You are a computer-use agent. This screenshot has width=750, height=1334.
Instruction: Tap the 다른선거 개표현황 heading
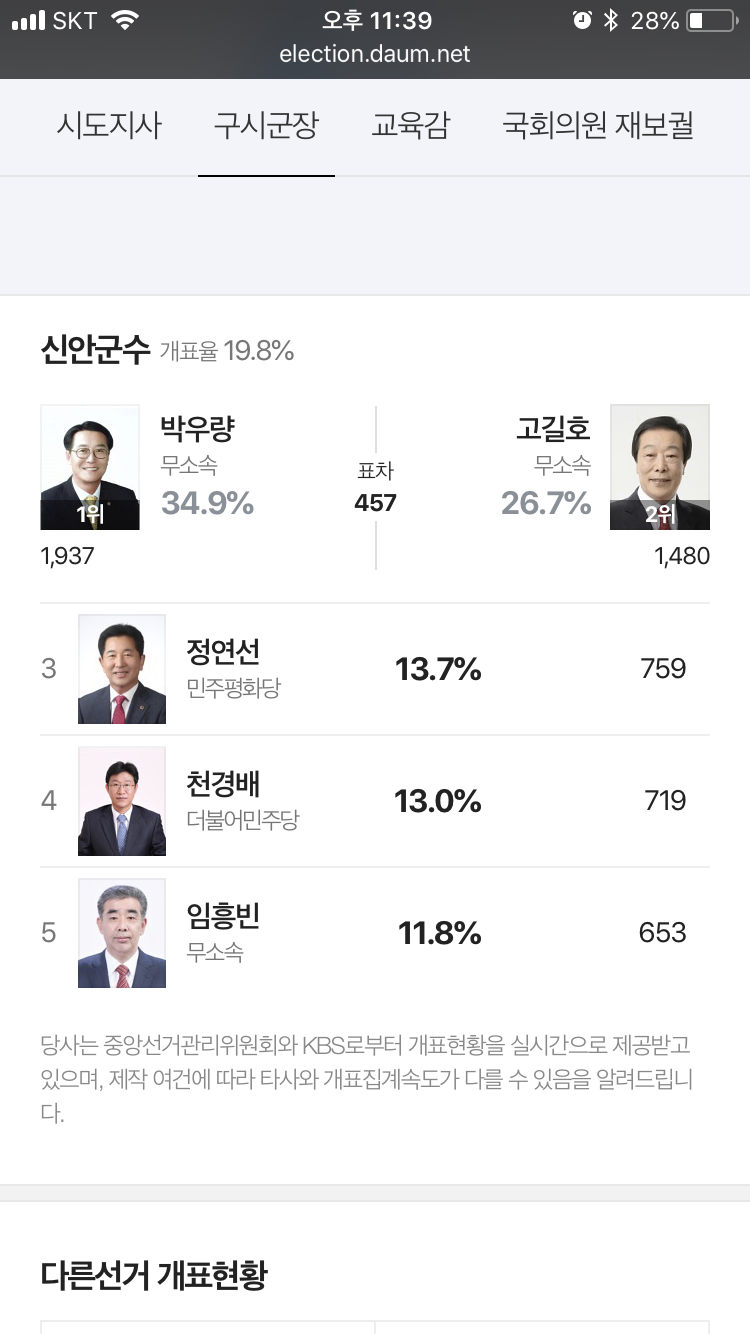[x=153, y=1275]
